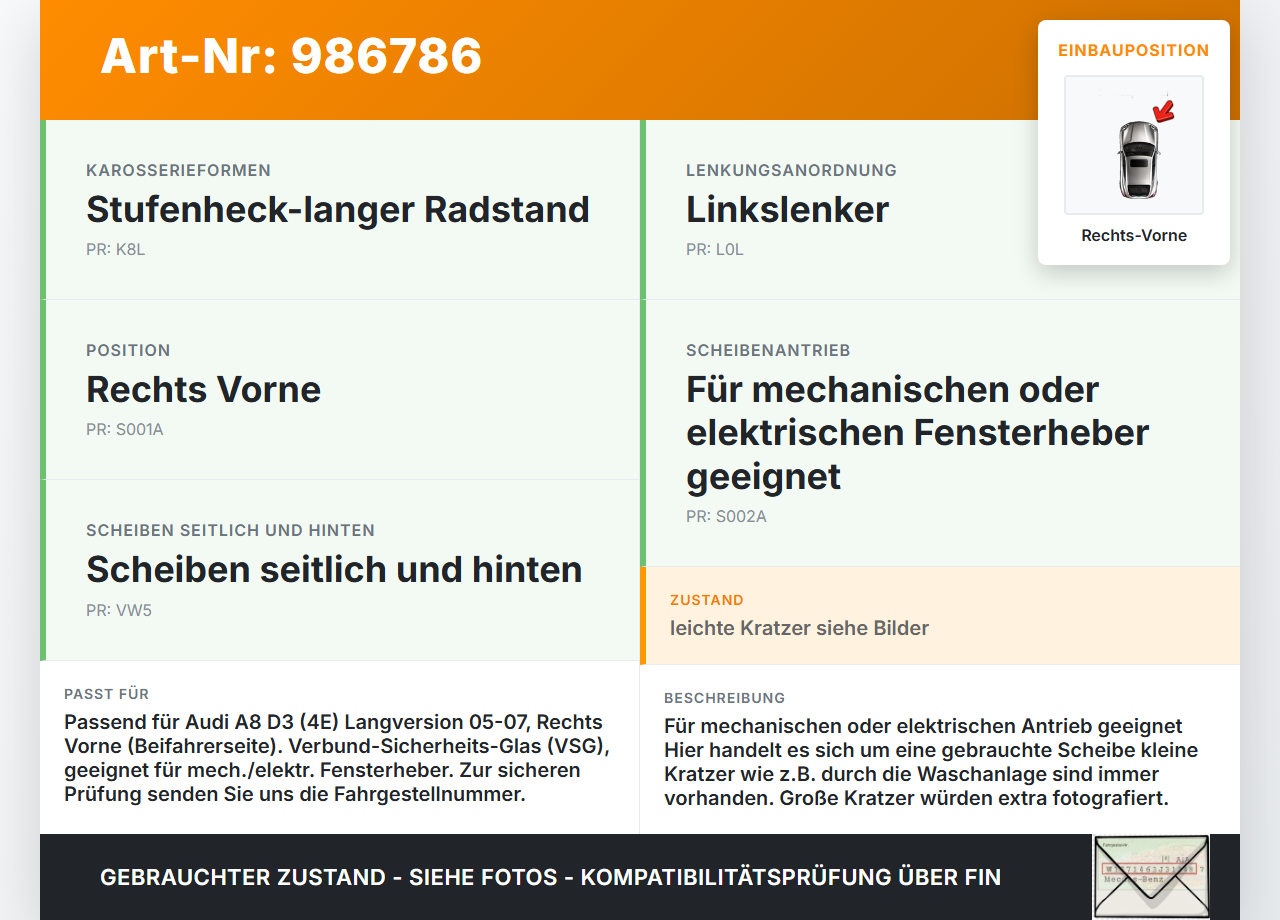Select the PR: K8L code

[116, 250]
